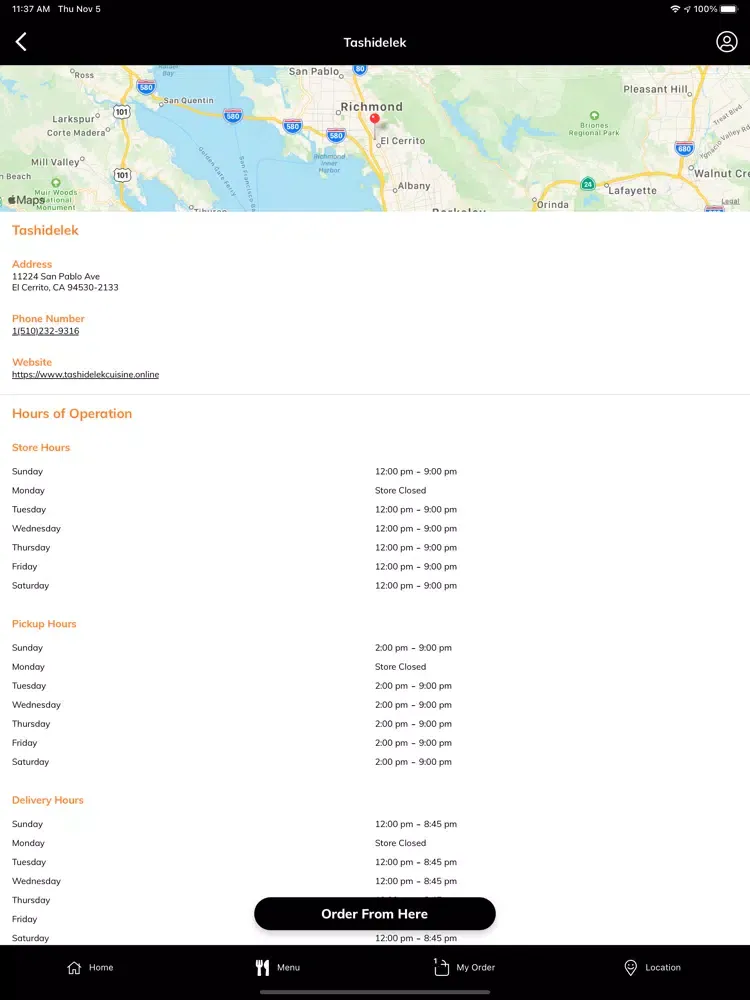This screenshot has width=750, height=1000.
Task: Click the status bar time 11:37 AM
Action: pos(31,9)
